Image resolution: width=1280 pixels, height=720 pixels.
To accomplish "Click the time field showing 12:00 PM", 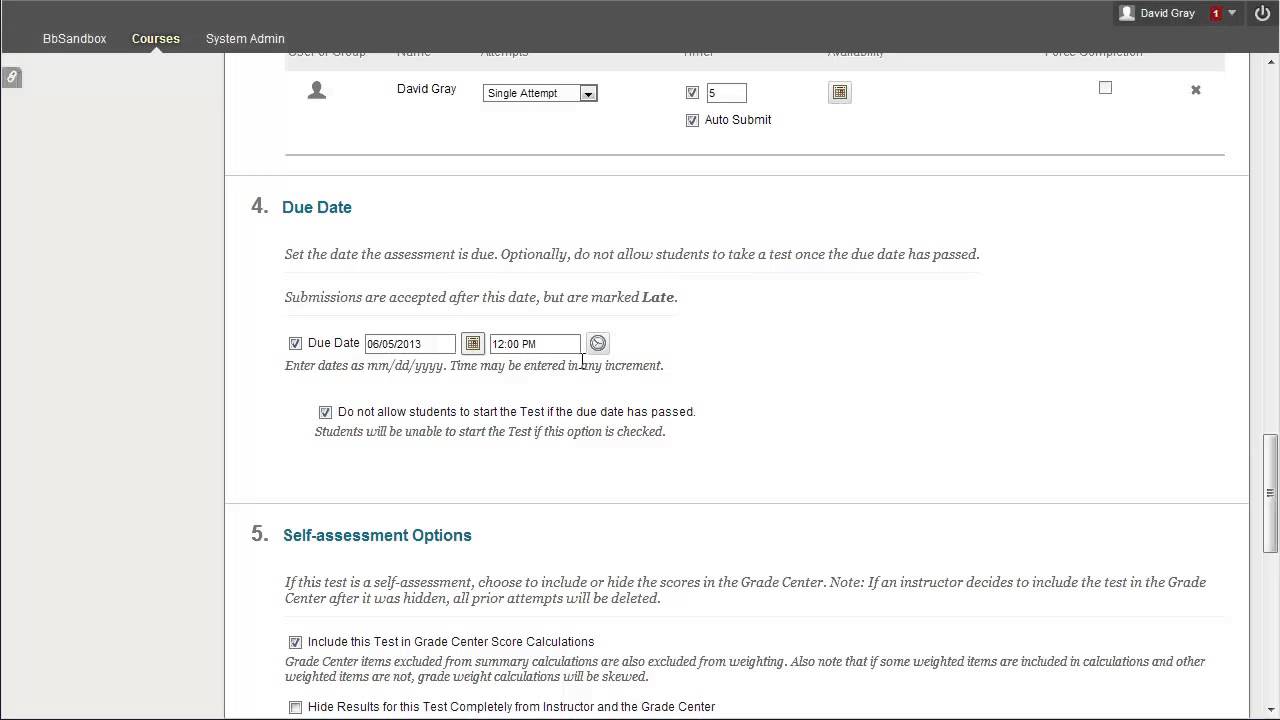I will pyautogui.click(x=535, y=344).
